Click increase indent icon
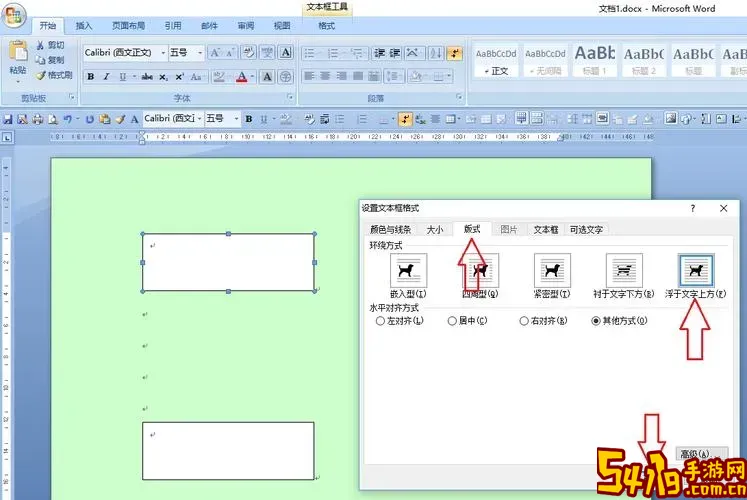Image resolution: width=747 pixels, height=500 pixels. click(x=395, y=53)
